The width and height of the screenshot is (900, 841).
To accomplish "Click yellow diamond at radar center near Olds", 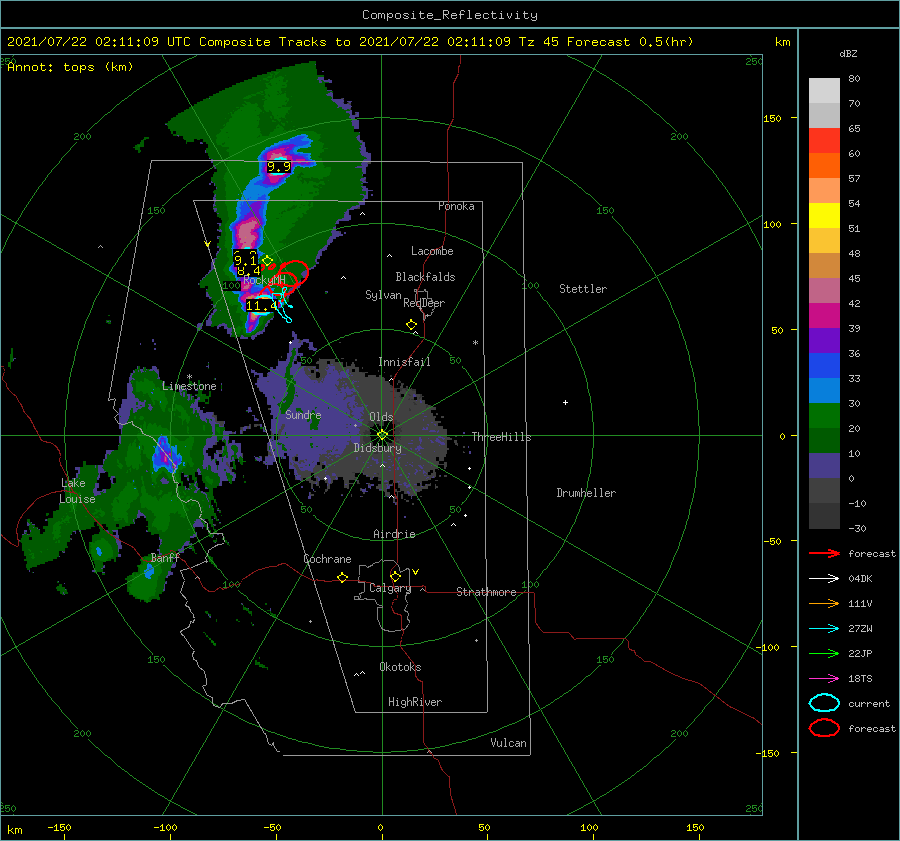I will coord(382,435).
